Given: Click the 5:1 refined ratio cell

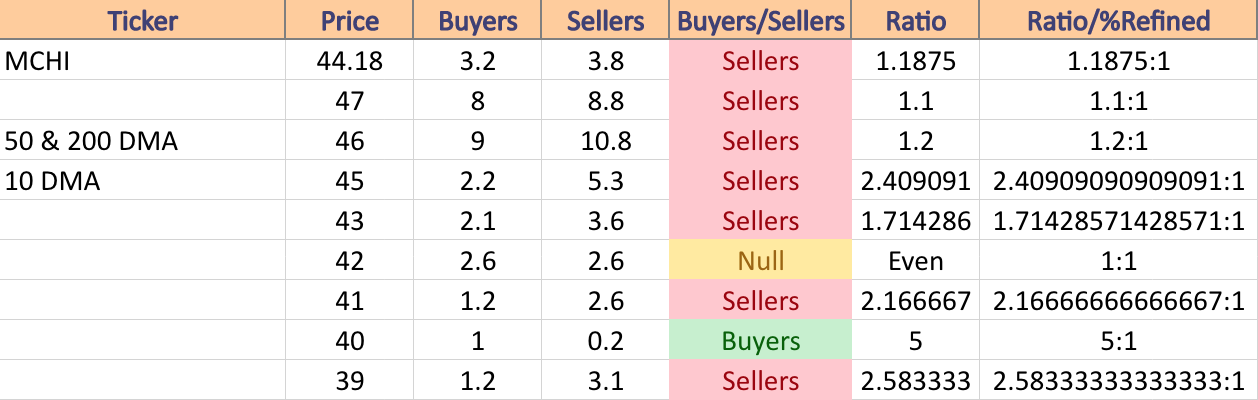Looking at the screenshot, I should click(1118, 341).
